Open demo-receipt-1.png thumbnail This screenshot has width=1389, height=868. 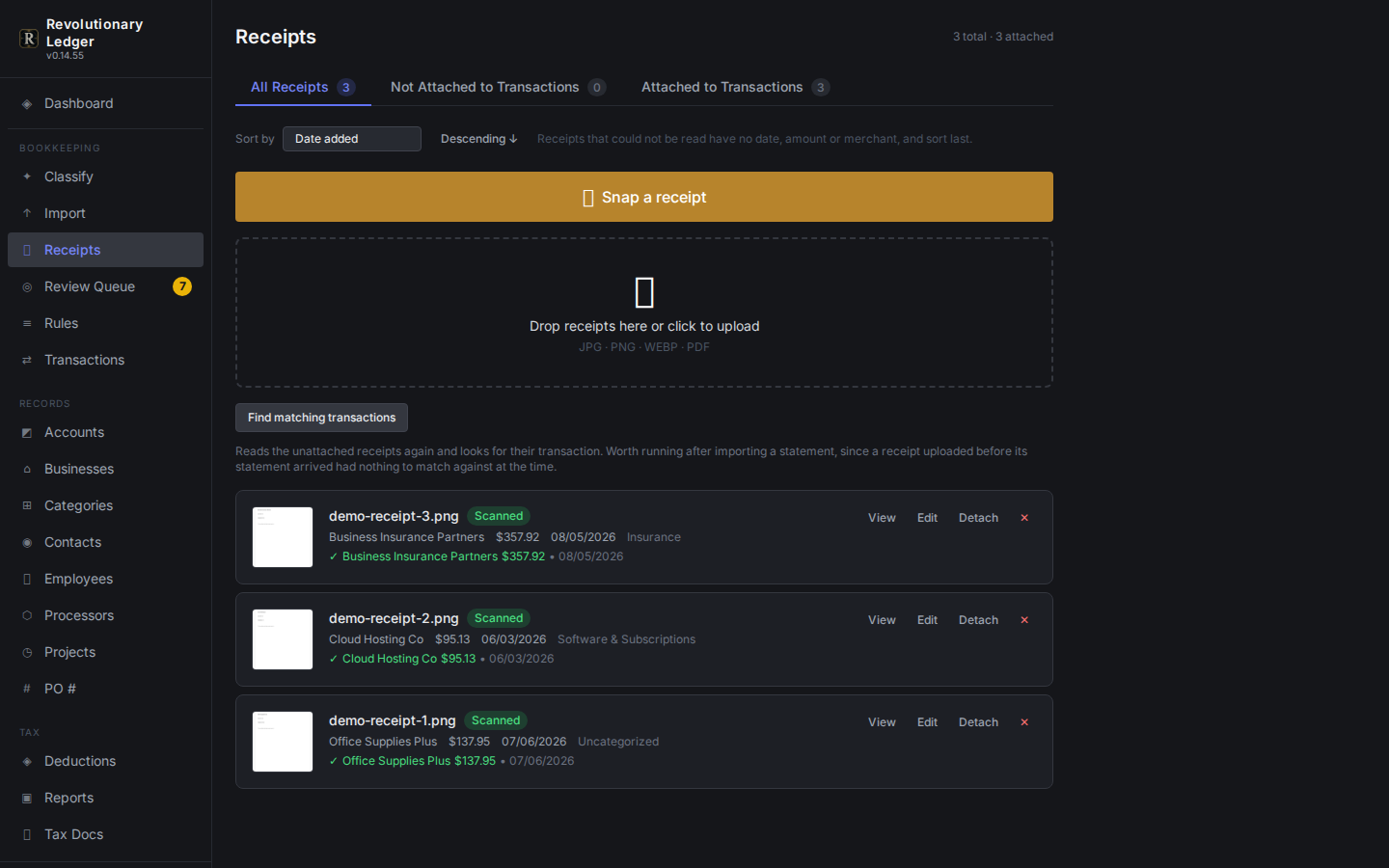click(283, 742)
